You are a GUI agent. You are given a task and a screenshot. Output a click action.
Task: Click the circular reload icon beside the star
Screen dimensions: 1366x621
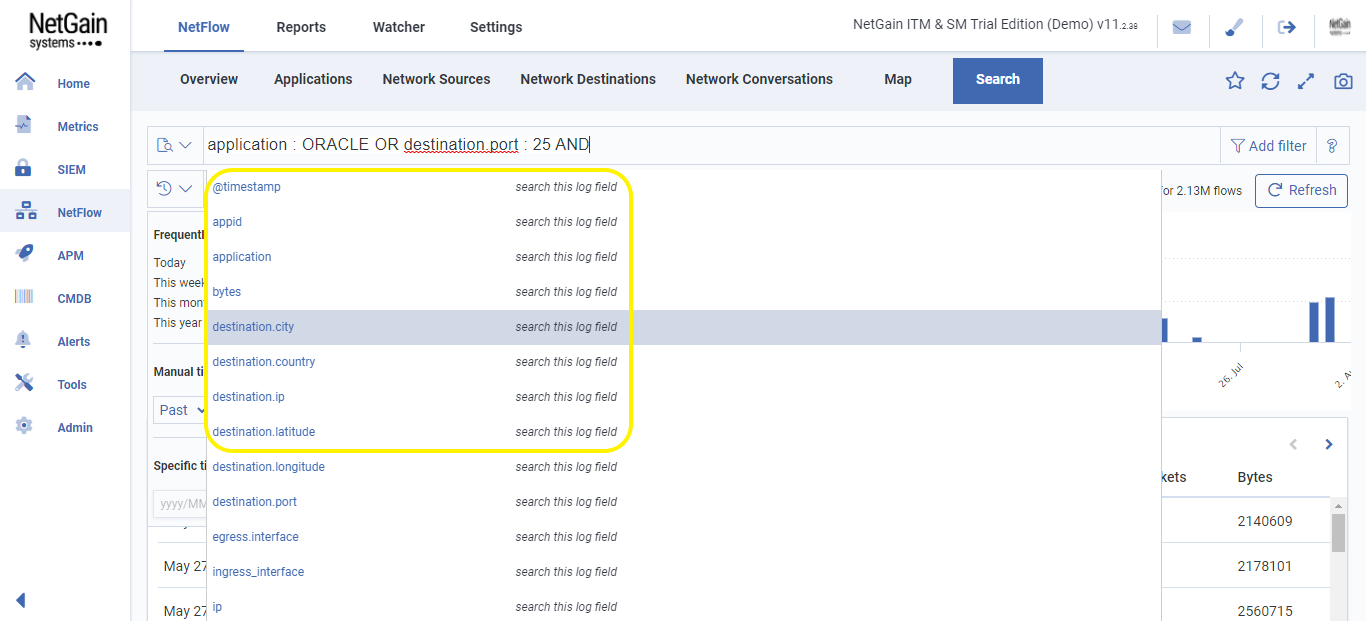tap(1270, 81)
